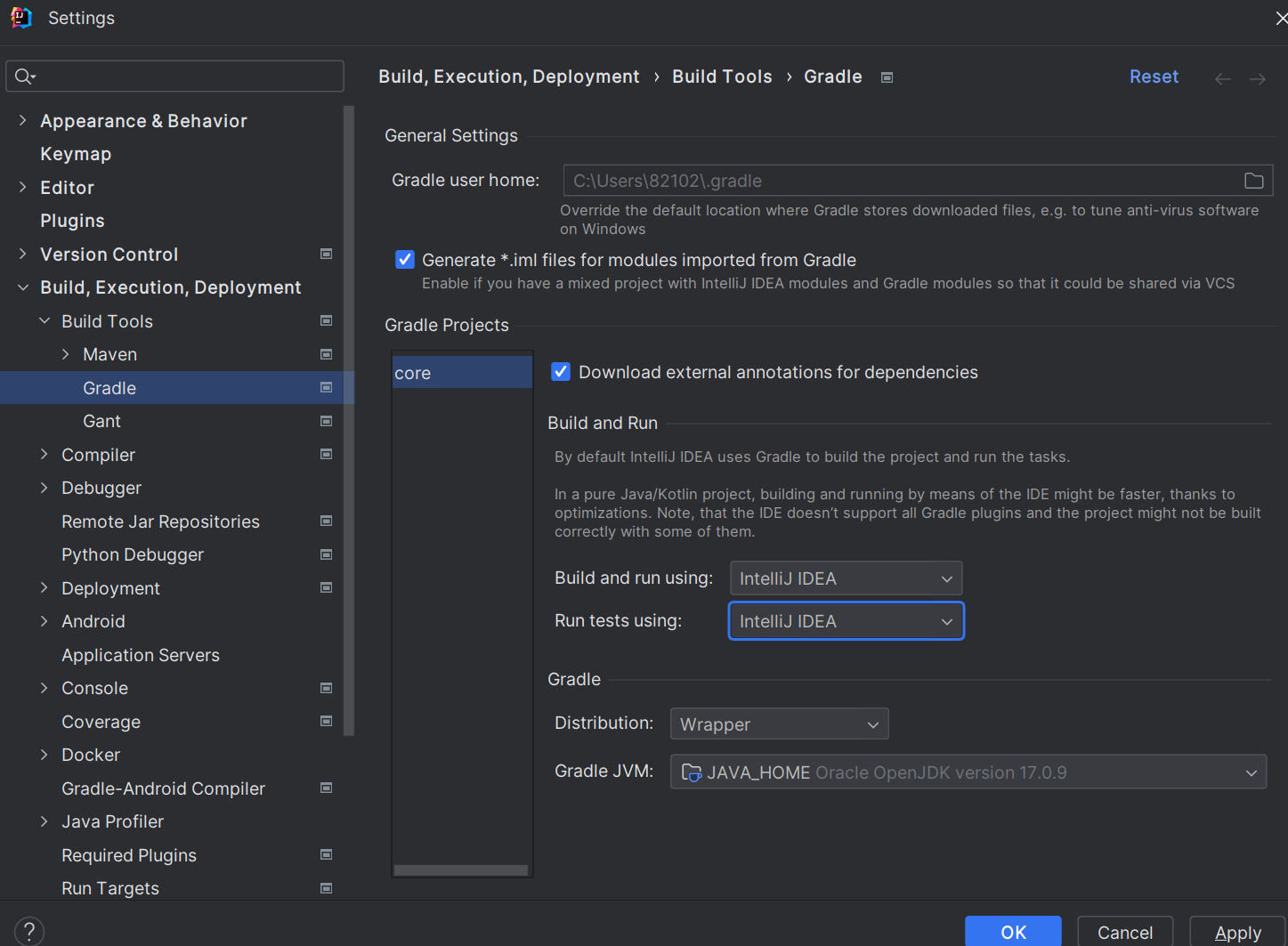
Task: Expand Debugger node
Action: [45, 488]
